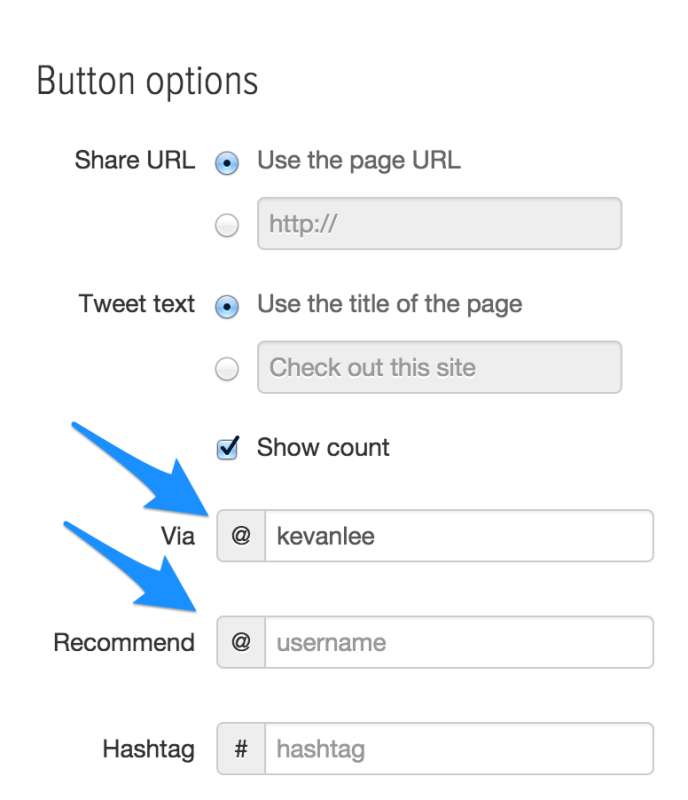The height and width of the screenshot is (800, 688).
Task: Click the Share URL label
Action: [135, 160]
